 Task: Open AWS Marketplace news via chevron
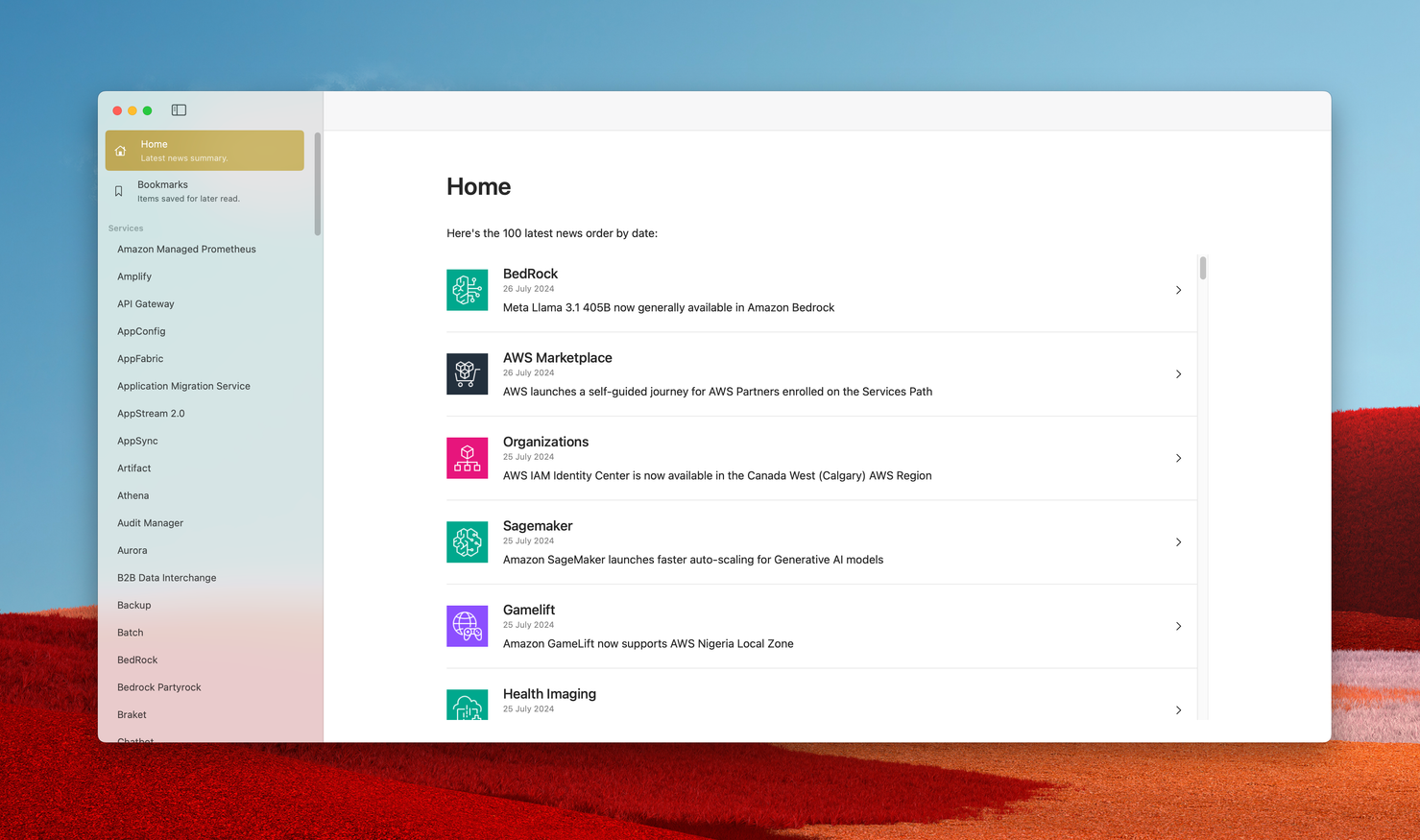pyautogui.click(x=1178, y=374)
